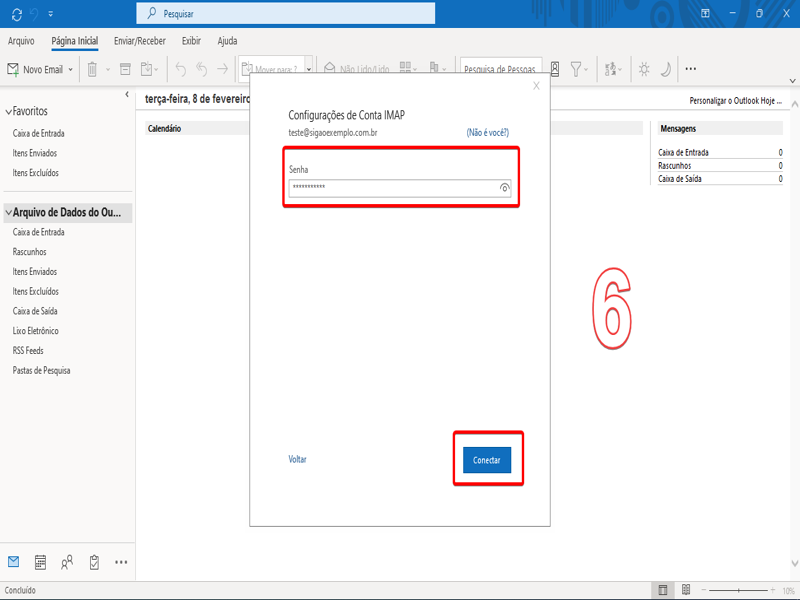Open the Ajuda tab
The height and width of the screenshot is (600, 800).
tap(227, 41)
